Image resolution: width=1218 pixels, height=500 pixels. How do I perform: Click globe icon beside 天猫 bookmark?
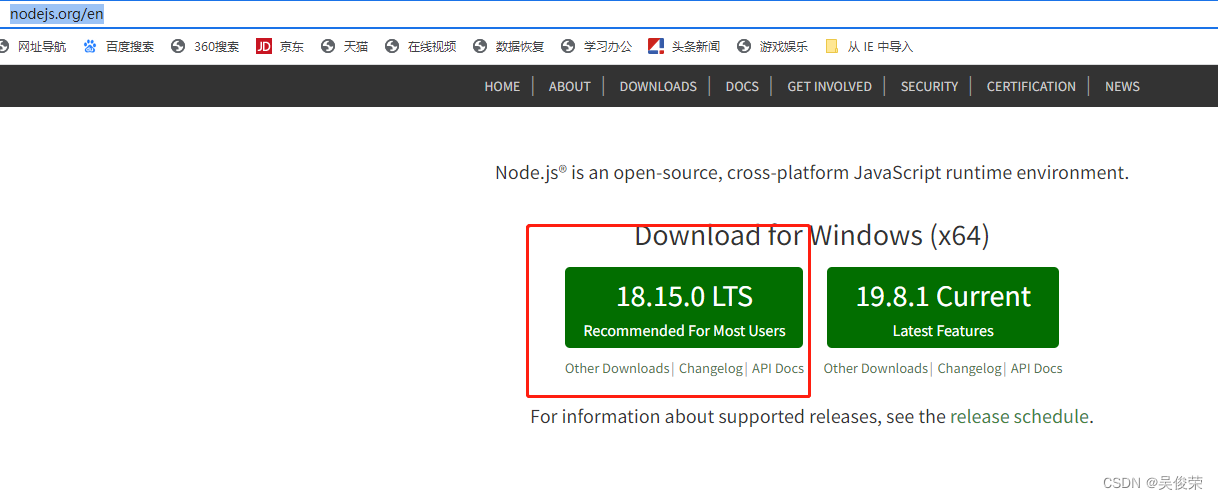[x=327, y=46]
